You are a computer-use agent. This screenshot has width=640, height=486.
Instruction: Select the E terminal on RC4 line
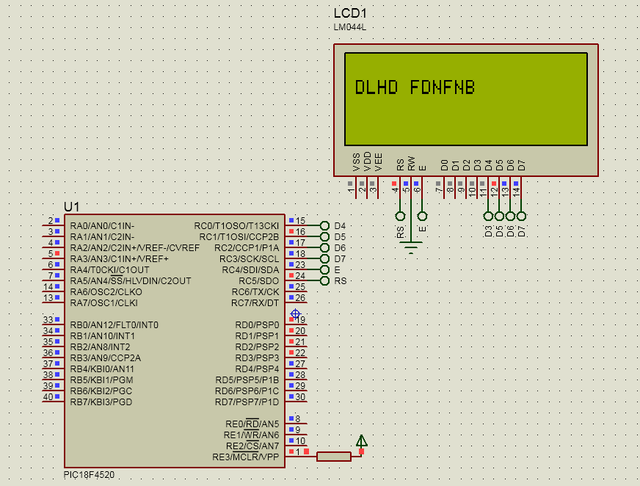(x=325, y=270)
